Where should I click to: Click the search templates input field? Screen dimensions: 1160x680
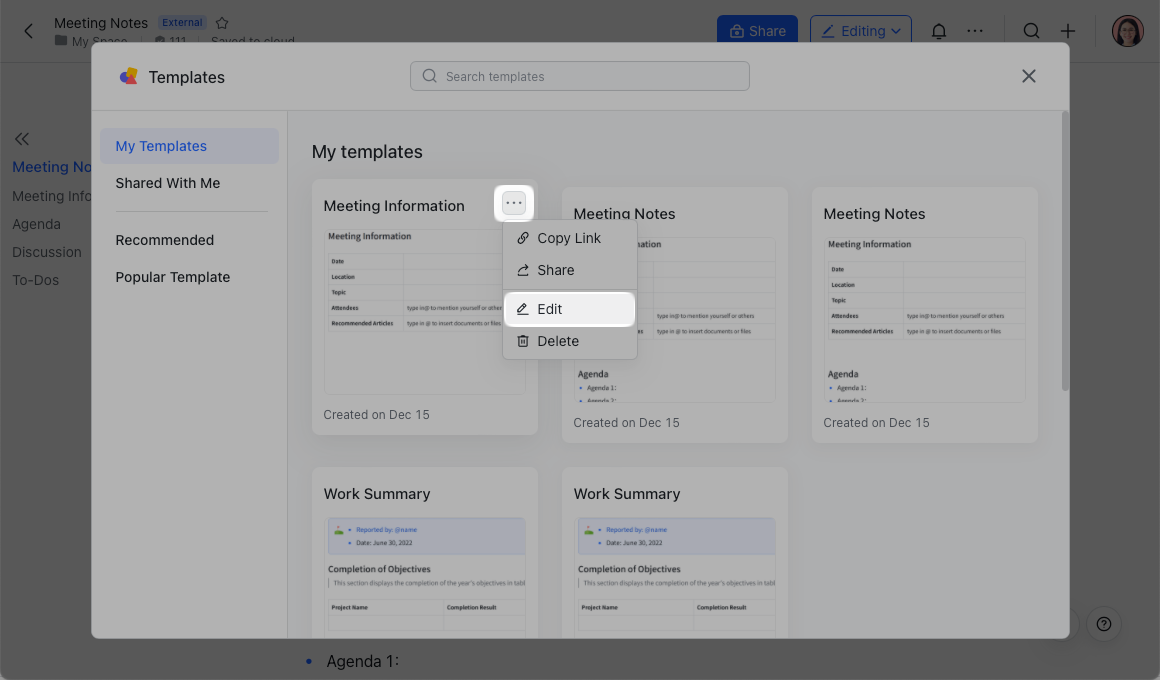[x=579, y=76]
